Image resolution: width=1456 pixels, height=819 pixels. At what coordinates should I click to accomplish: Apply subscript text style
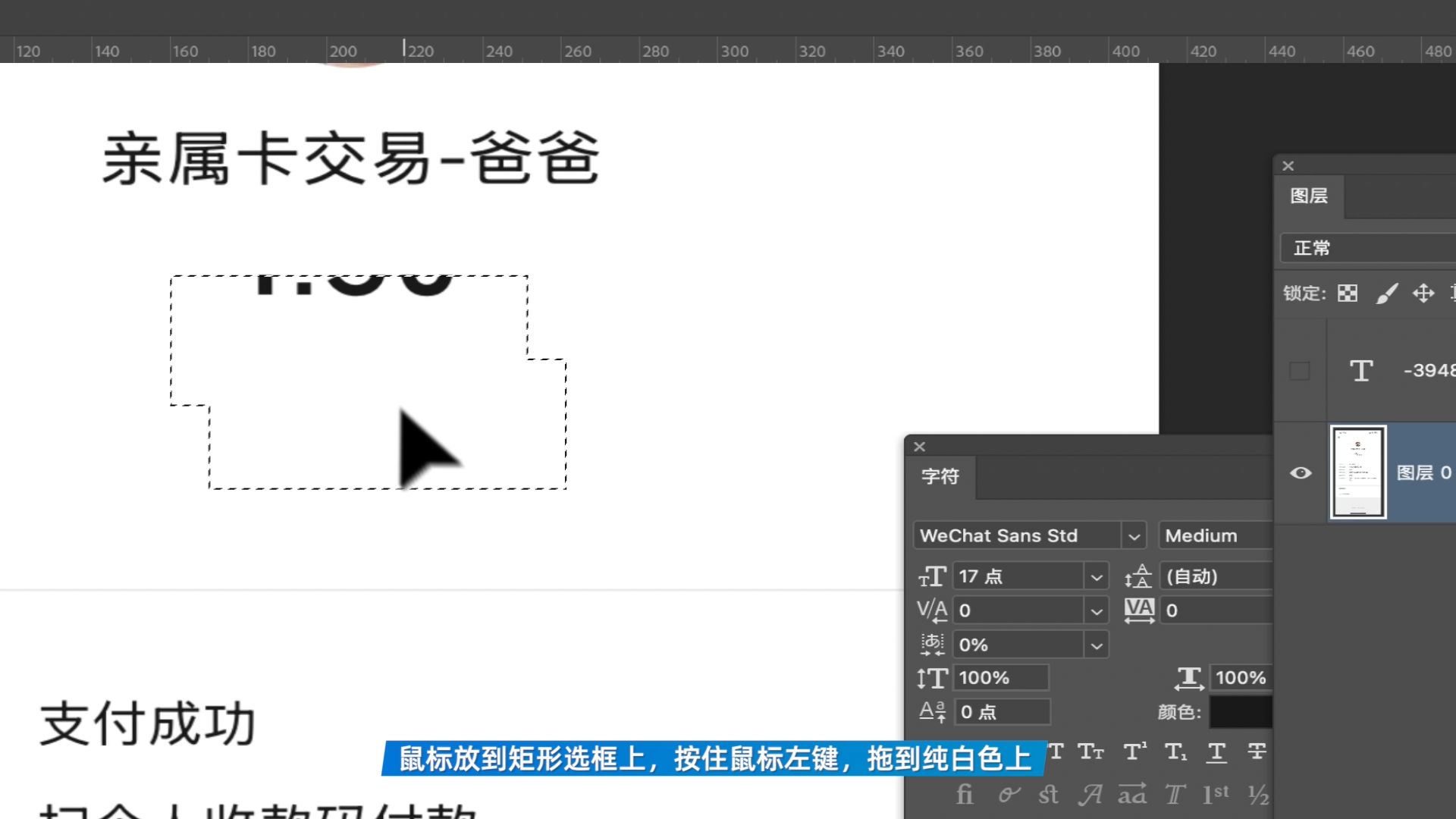click(1175, 752)
